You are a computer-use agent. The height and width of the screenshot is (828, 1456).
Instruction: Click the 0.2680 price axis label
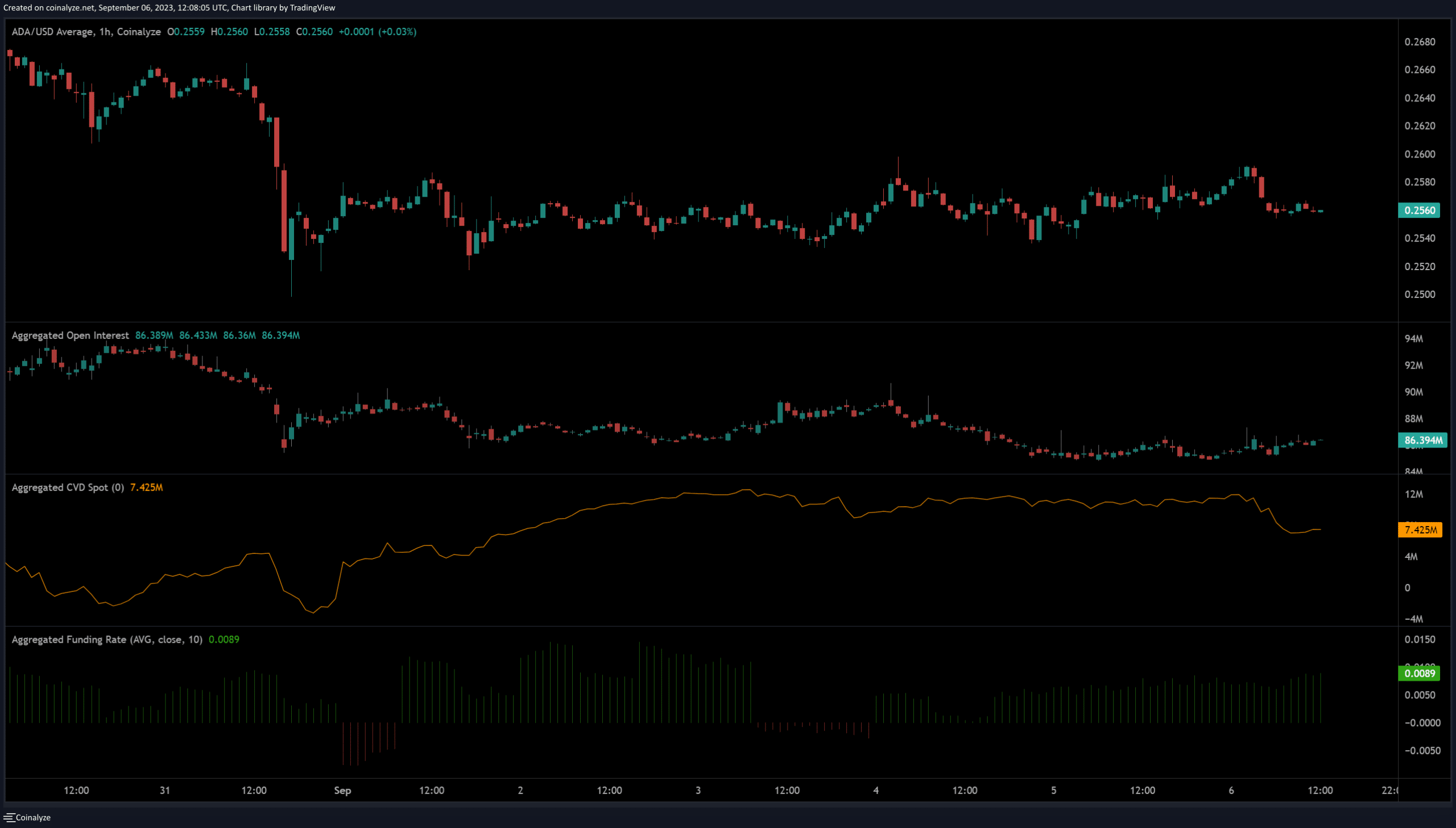coord(1420,42)
